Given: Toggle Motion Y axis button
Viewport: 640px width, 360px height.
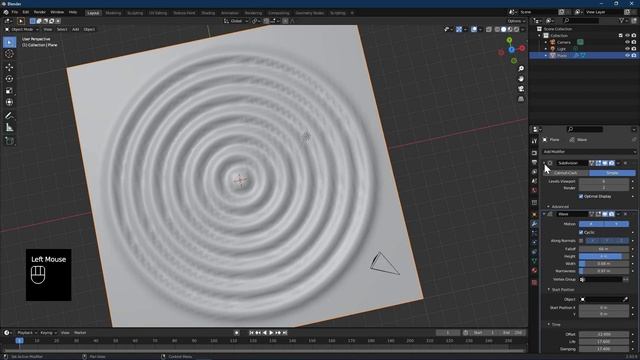Looking at the screenshot, I should pyautogui.click(x=616, y=224).
